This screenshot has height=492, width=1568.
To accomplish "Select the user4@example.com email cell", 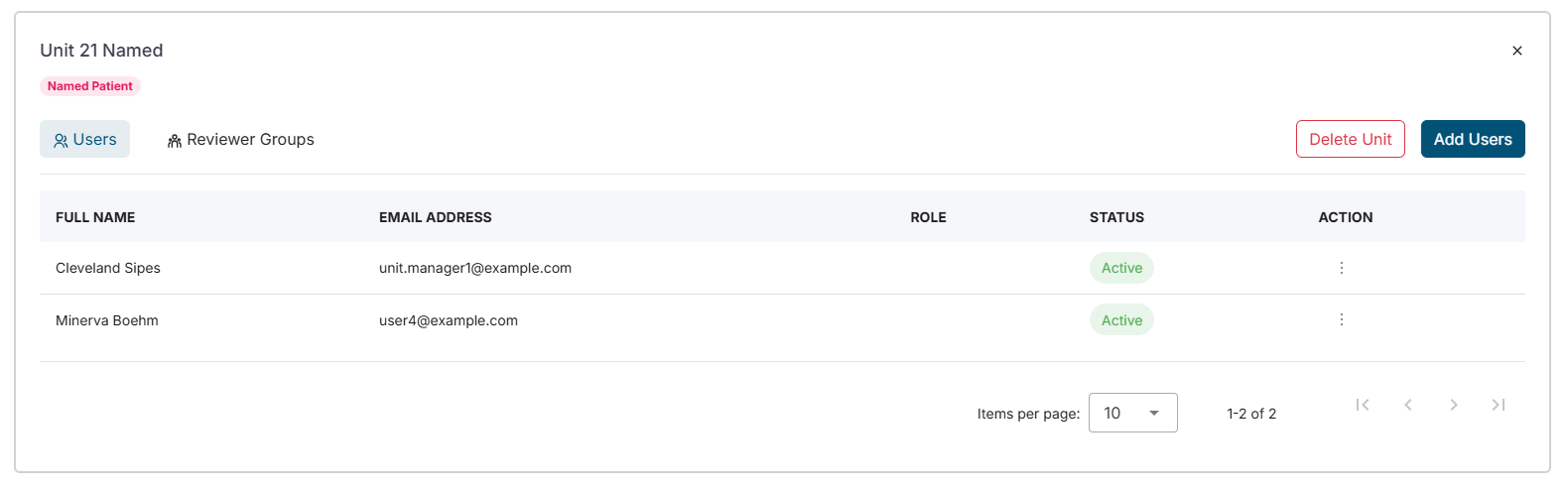I will [449, 320].
